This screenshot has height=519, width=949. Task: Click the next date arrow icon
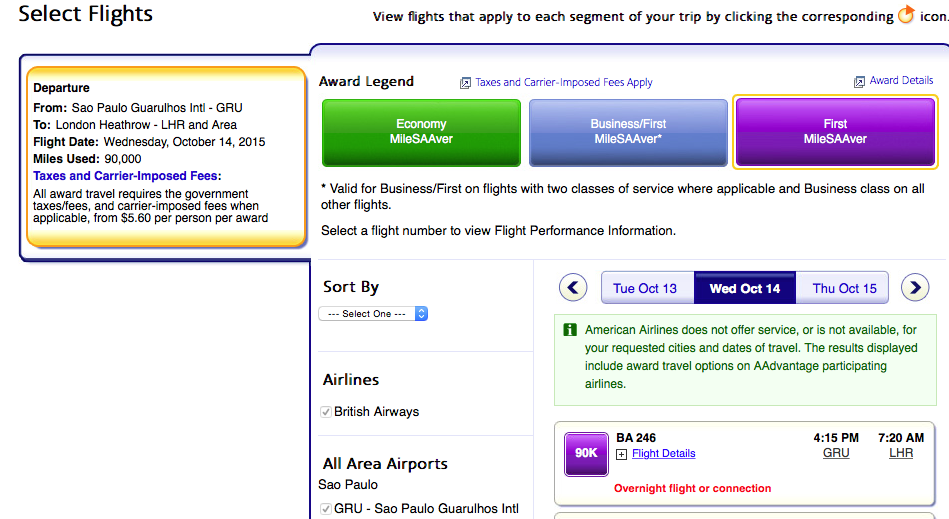(x=915, y=288)
